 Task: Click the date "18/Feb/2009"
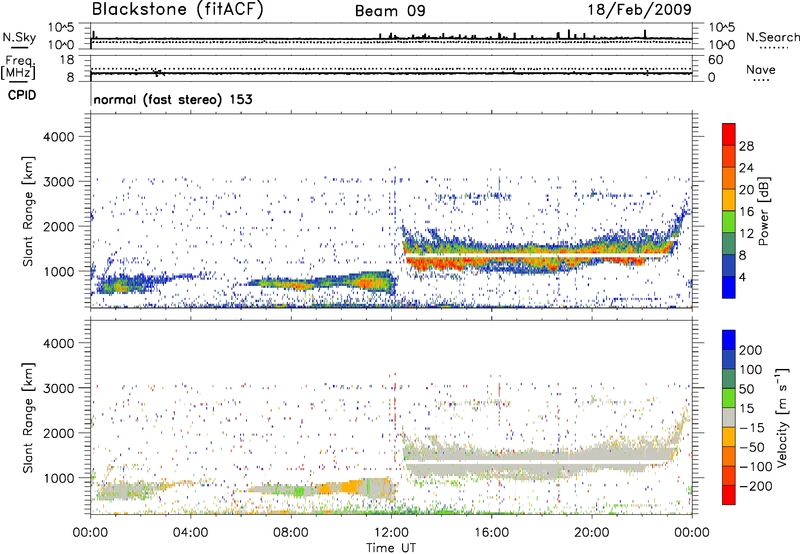pyautogui.click(x=639, y=9)
